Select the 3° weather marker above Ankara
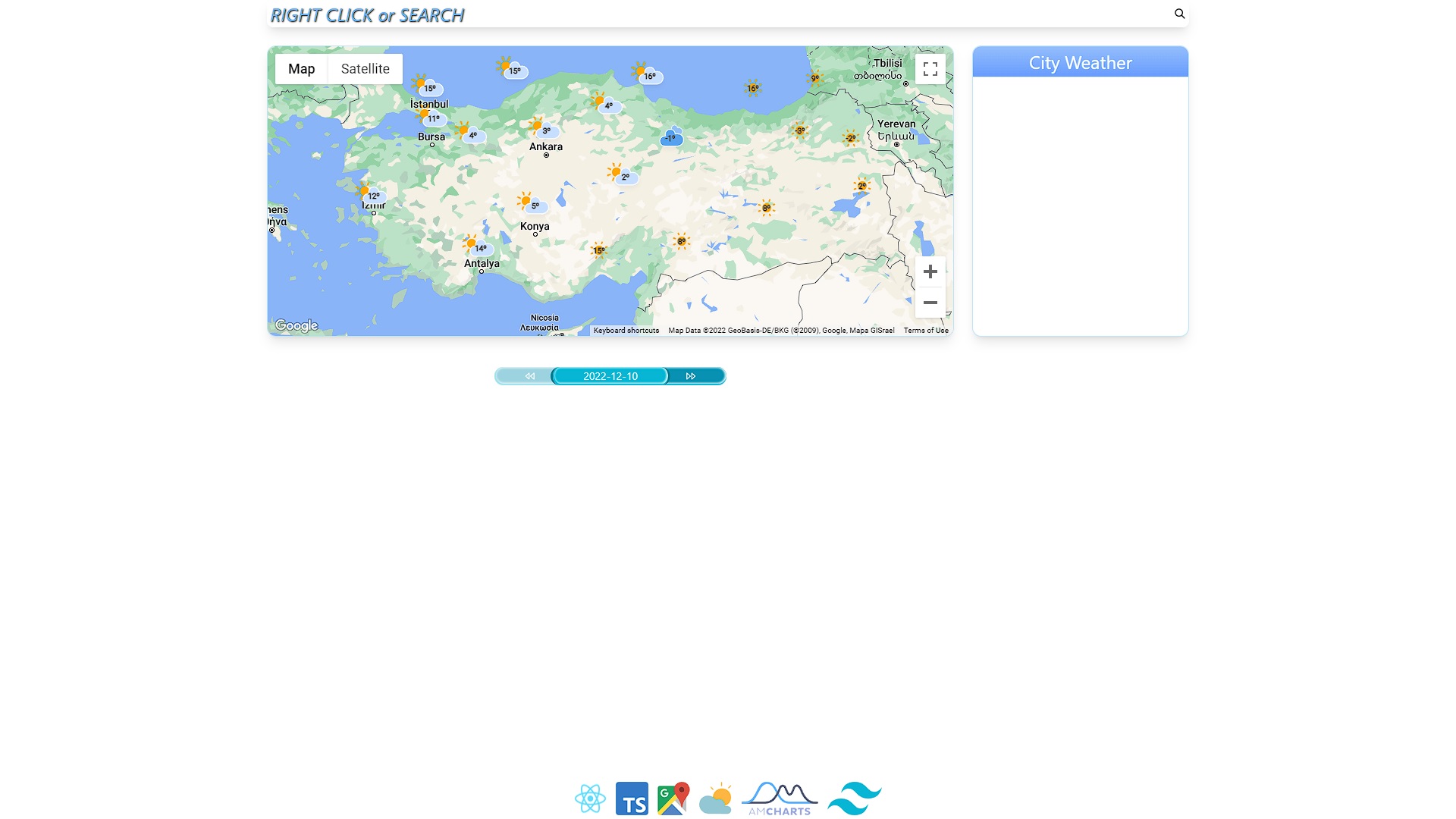This screenshot has width=1456, height=819. (x=543, y=128)
